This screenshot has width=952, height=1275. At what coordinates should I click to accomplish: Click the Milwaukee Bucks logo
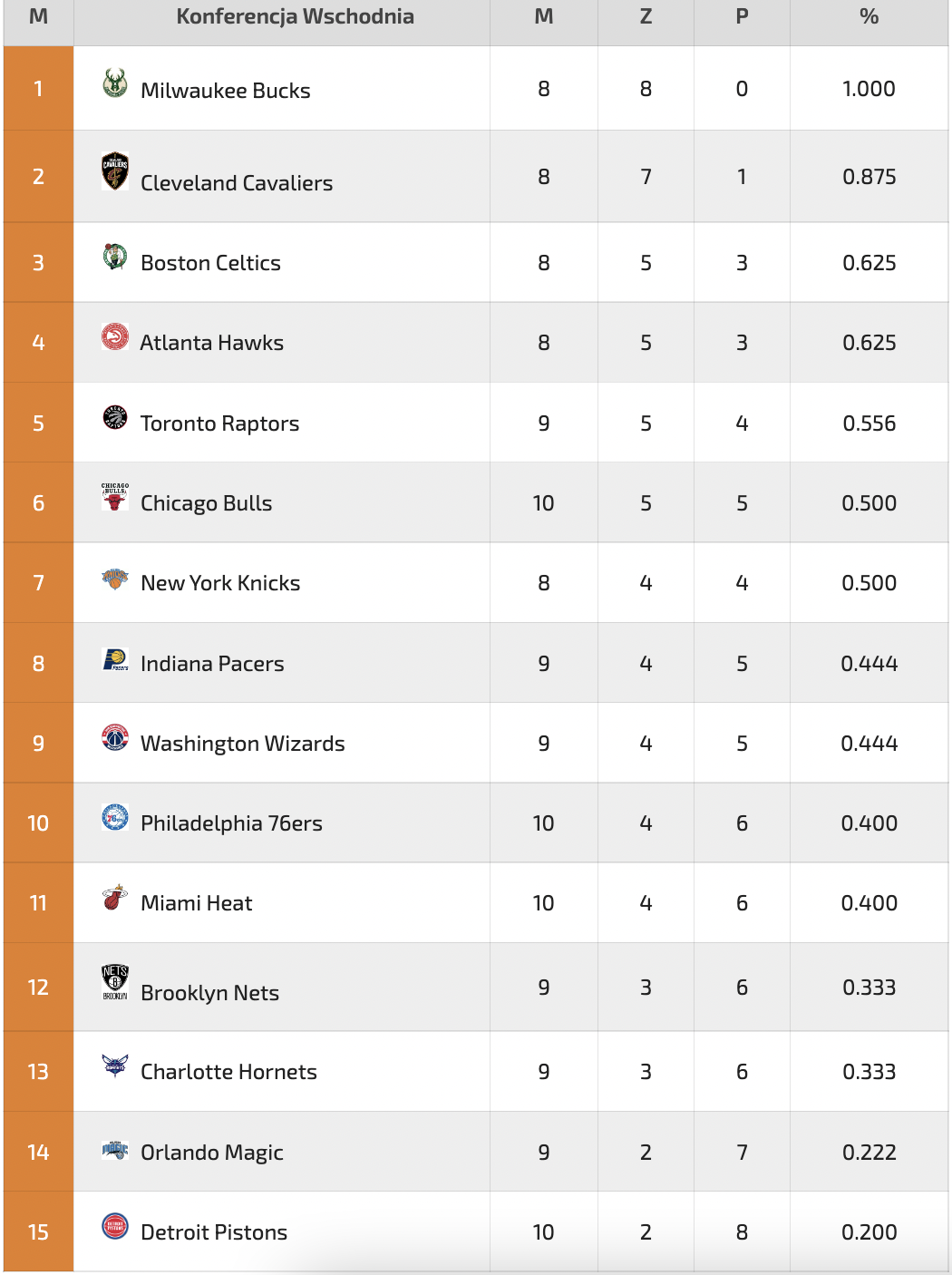[115, 83]
